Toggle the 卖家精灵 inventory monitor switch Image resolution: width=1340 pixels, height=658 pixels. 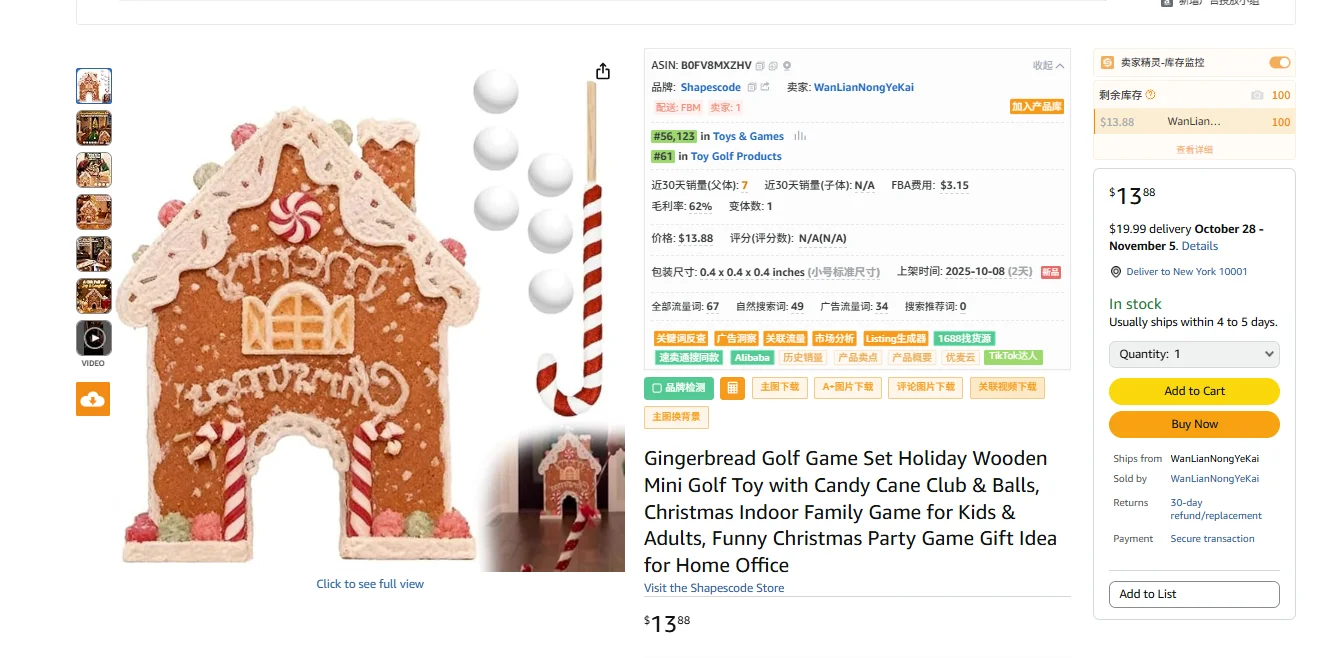point(1280,62)
